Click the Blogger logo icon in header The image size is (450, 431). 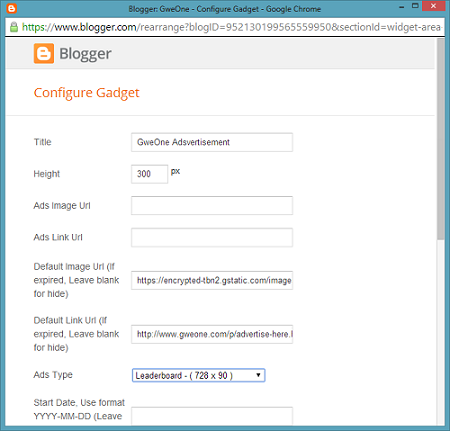[44, 53]
